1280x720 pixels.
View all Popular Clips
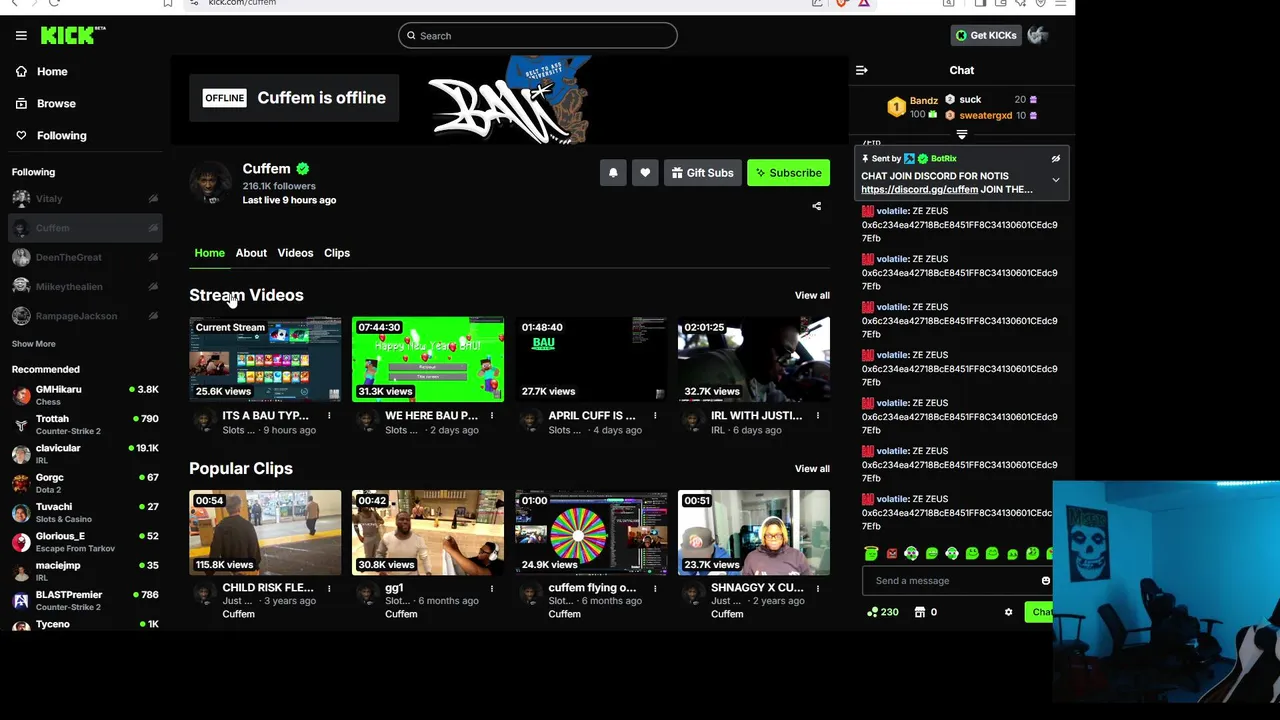click(x=812, y=468)
